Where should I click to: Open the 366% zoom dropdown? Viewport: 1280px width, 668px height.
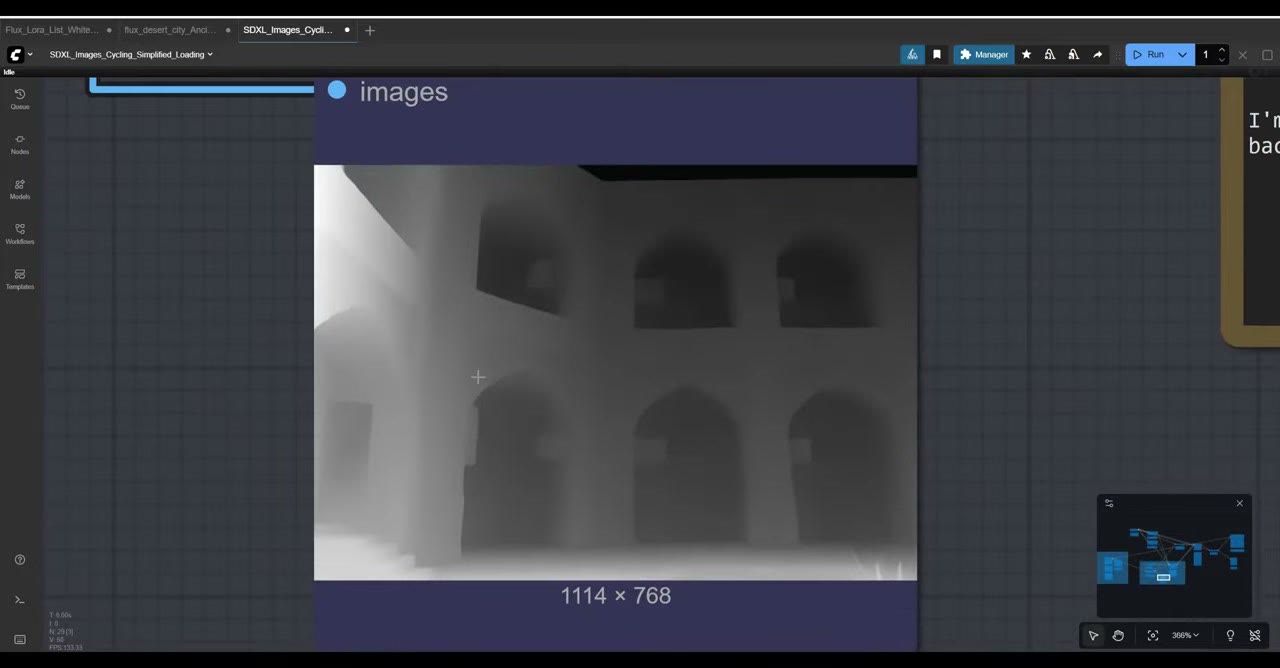1185,635
